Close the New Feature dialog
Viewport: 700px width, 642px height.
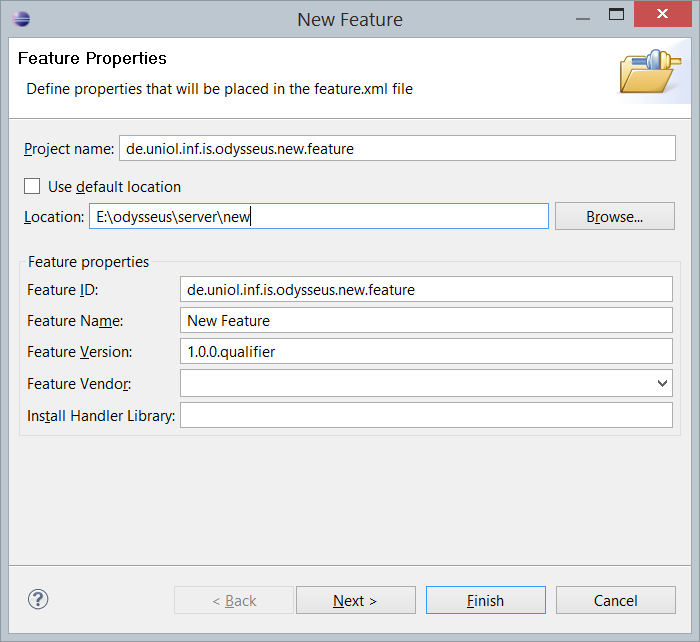pos(662,14)
